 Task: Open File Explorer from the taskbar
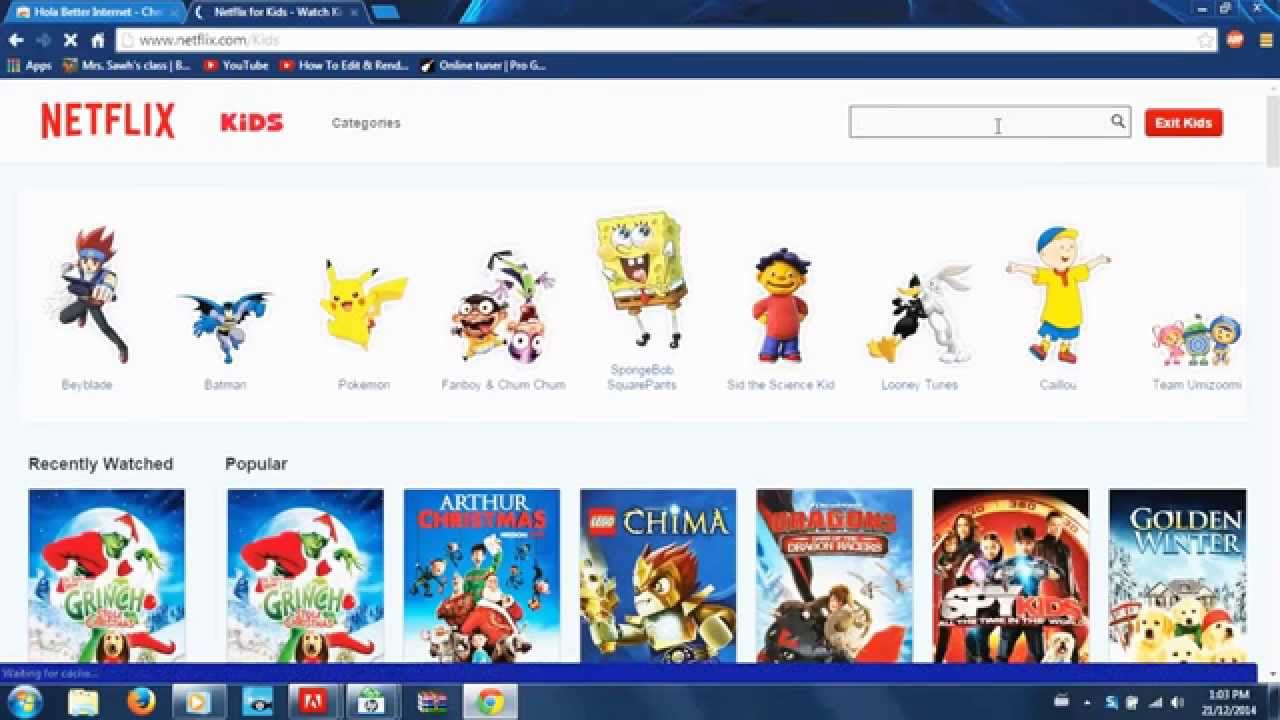pos(83,702)
